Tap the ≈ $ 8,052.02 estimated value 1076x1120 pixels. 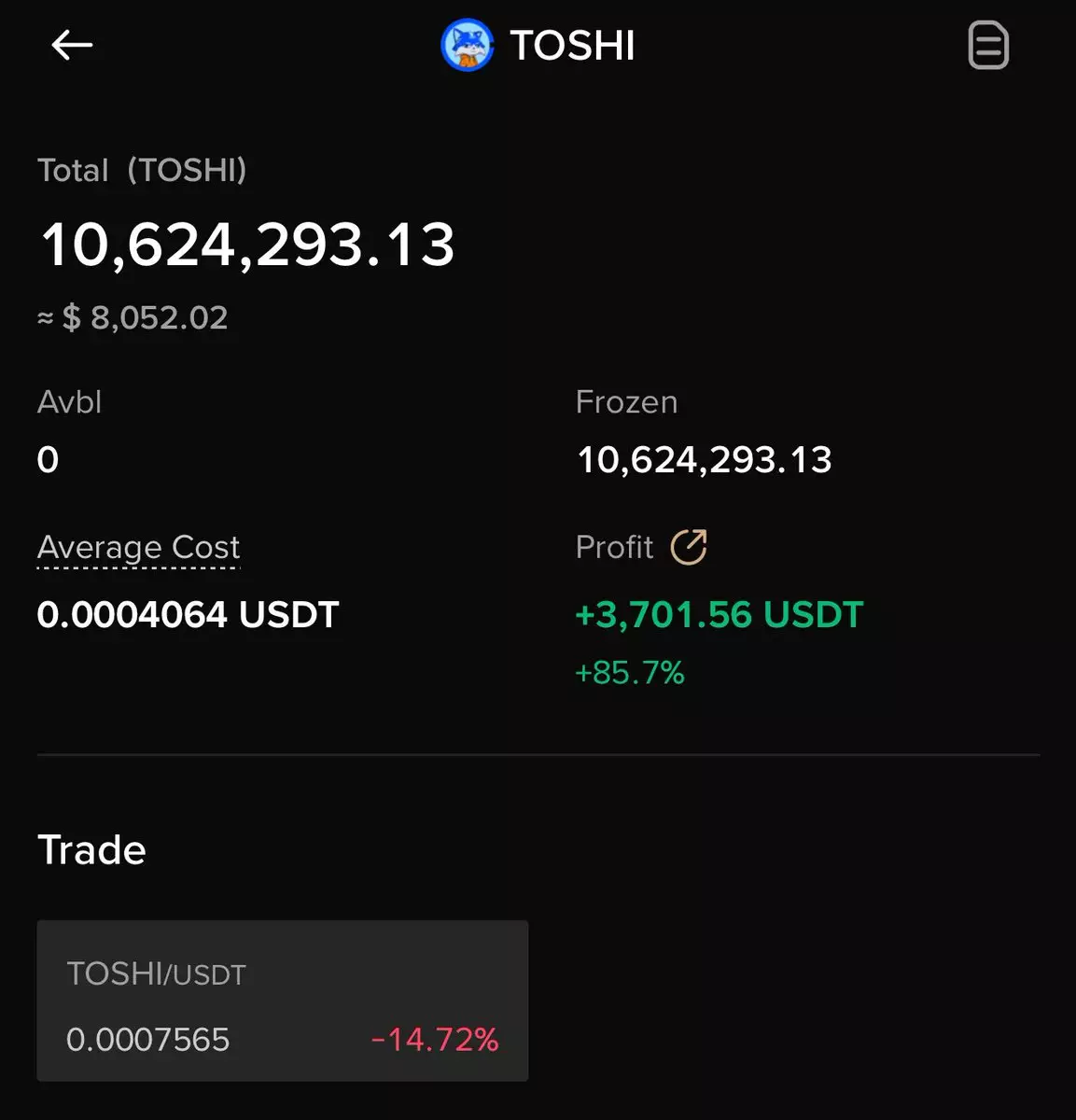(x=133, y=318)
